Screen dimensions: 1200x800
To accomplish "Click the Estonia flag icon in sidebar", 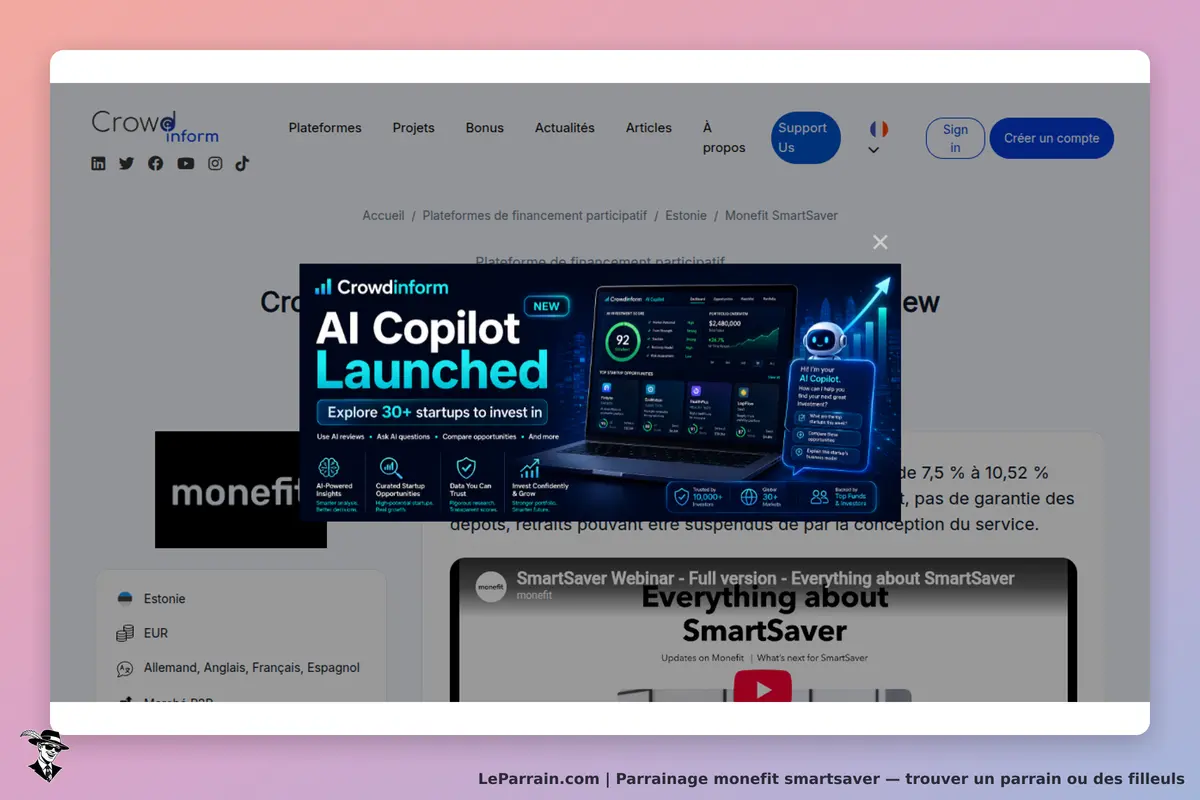I will click(125, 599).
